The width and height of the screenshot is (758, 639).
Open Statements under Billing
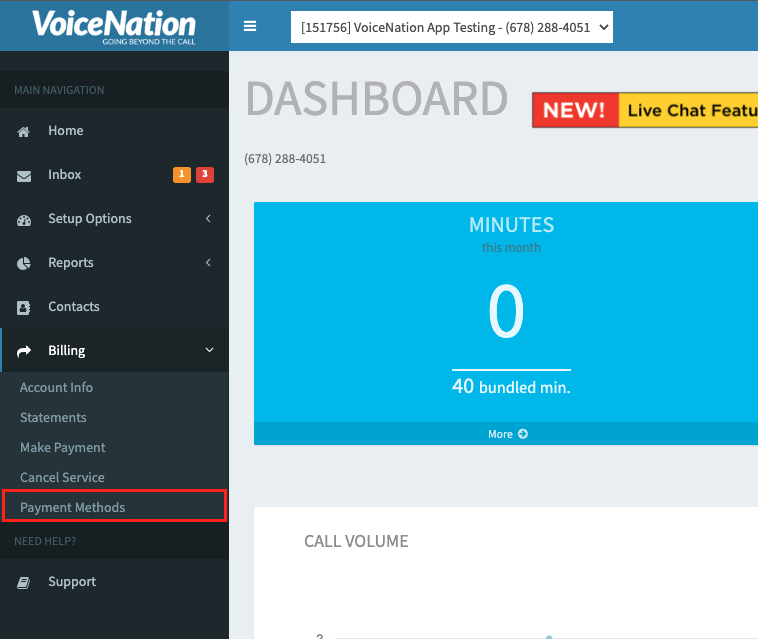click(53, 417)
